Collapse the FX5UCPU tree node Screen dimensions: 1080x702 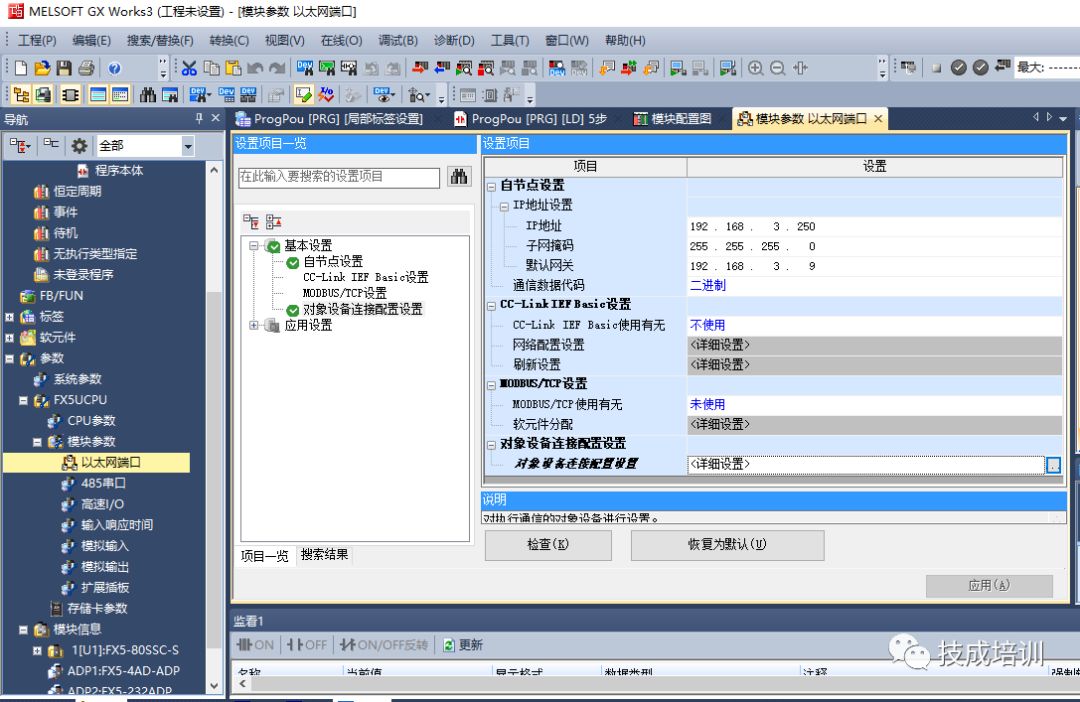click(23, 400)
